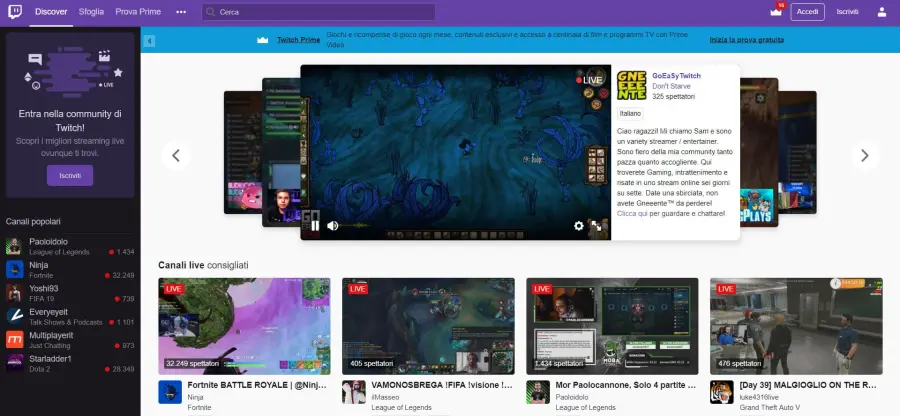This screenshot has width=900, height=416.
Task: Click the Twitch logo icon
Action: 15,11
